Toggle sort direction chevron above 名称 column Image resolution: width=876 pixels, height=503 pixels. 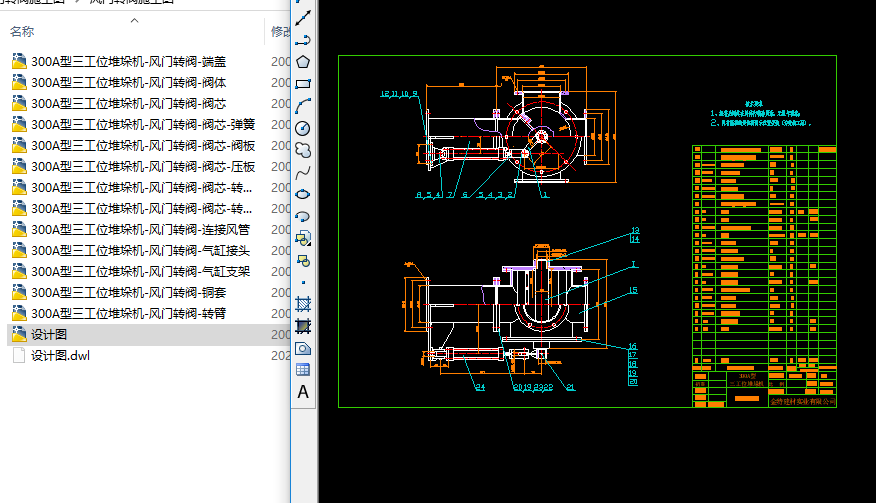pos(134,21)
